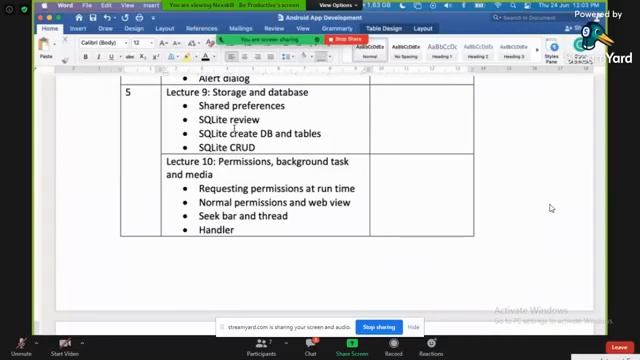Switch to the Insert ribbon tab
The width and height of the screenshot is (640, 360).
(x=78, y=29)
